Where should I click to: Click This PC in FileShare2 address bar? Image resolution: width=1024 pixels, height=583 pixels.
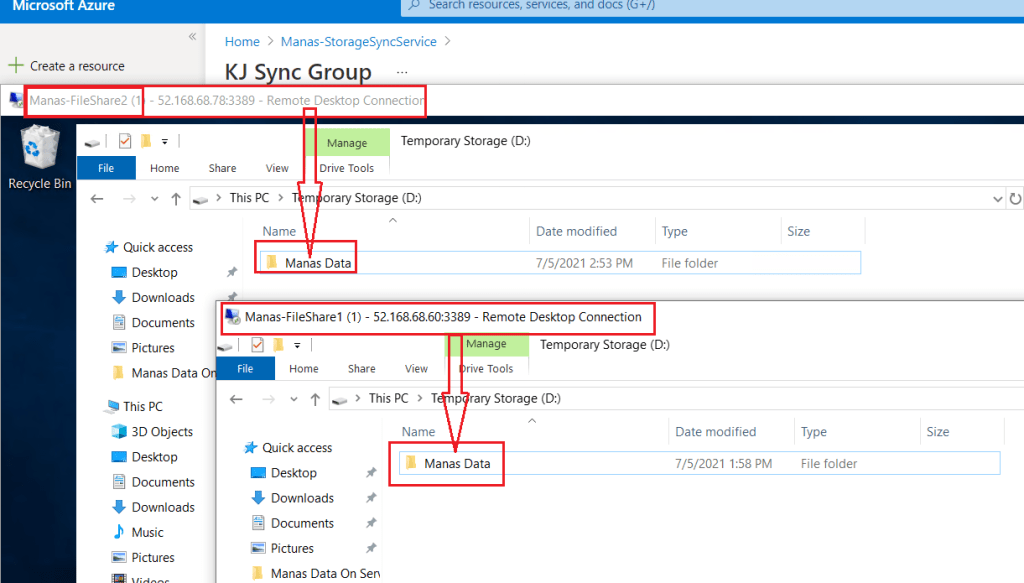249,198
